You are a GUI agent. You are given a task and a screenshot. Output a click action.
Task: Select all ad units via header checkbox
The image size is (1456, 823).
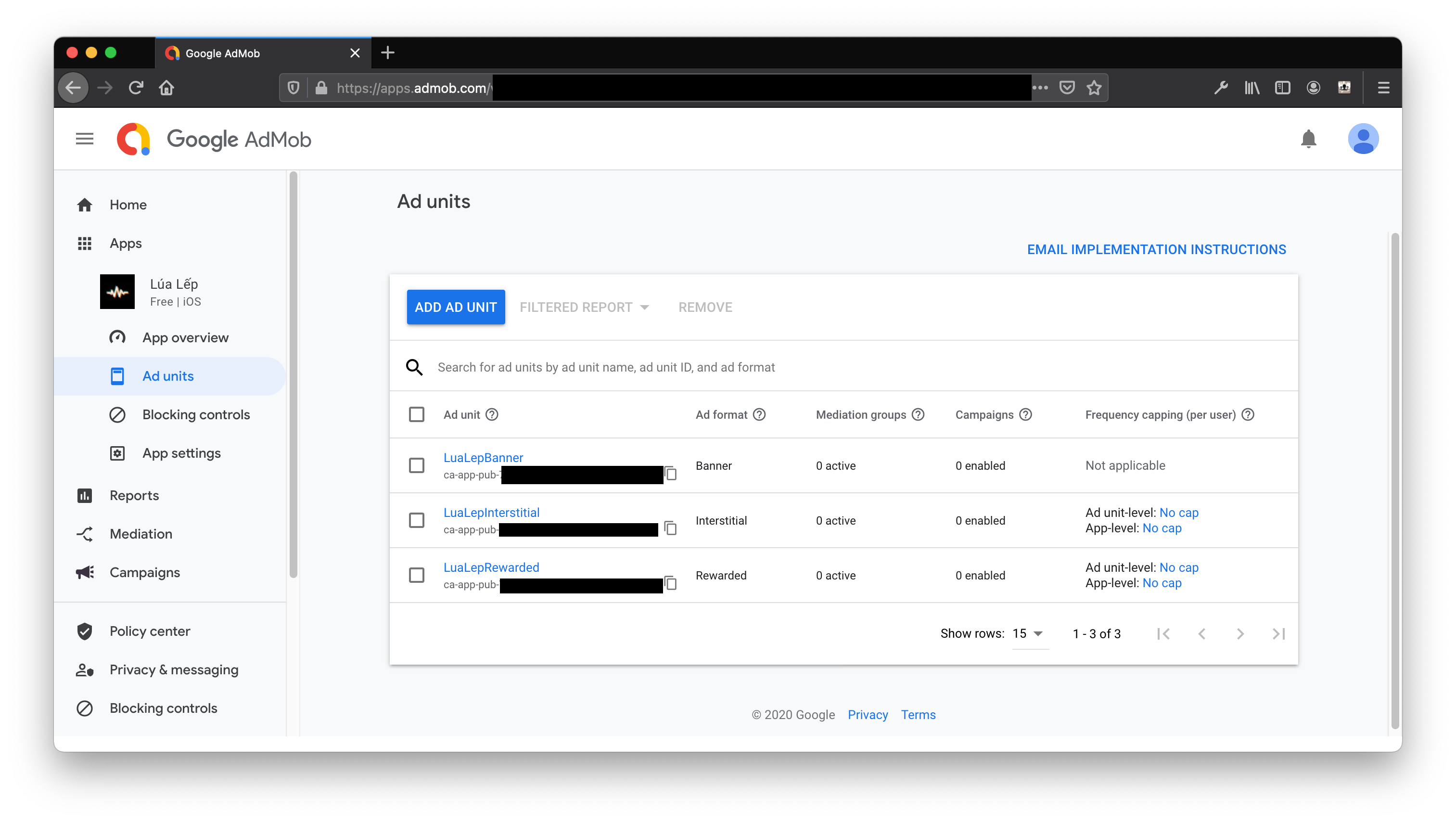point(417,414)
